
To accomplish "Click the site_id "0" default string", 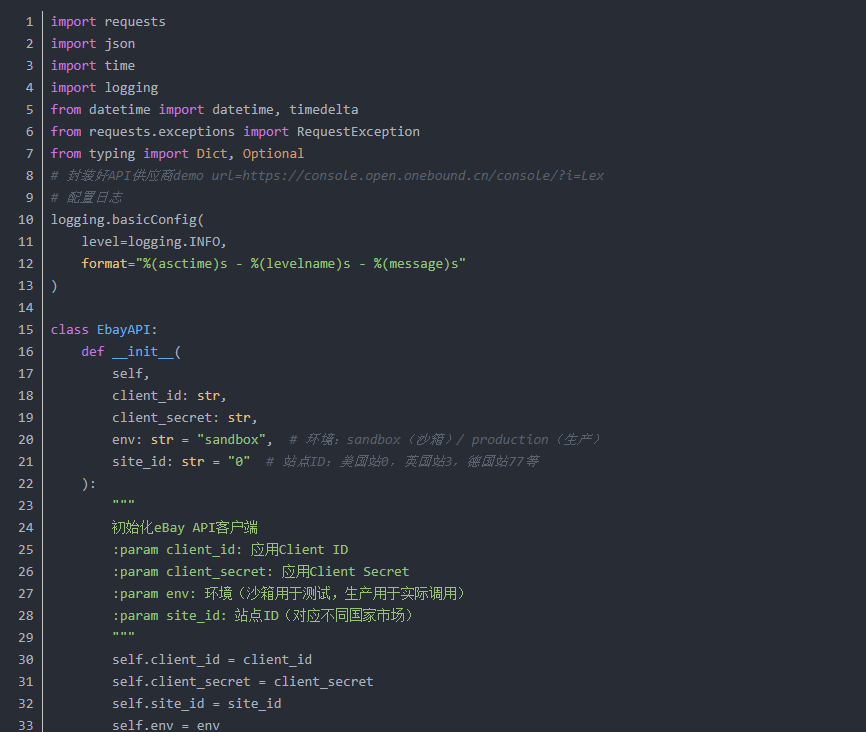I will pos(238,462).
